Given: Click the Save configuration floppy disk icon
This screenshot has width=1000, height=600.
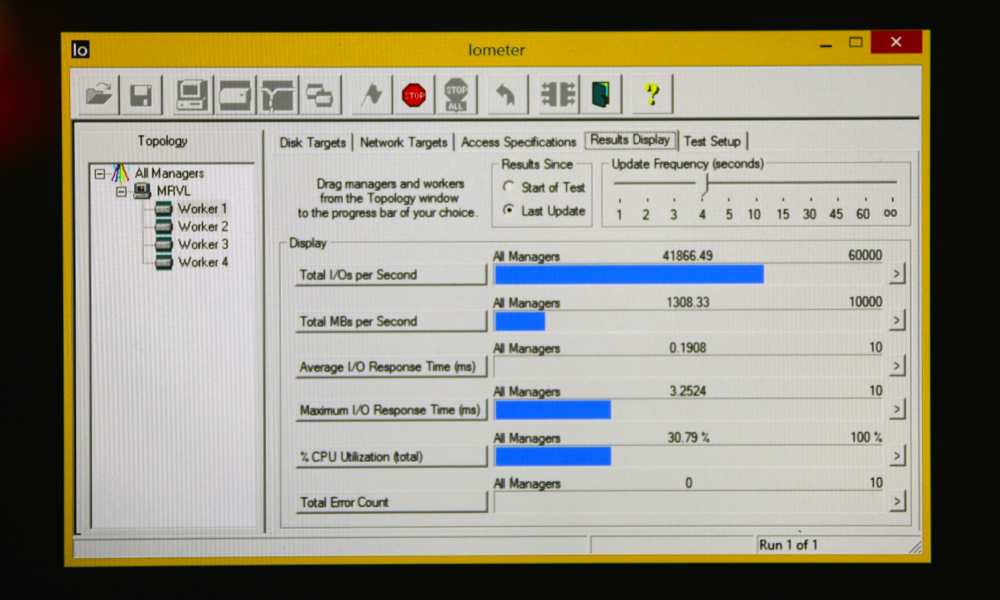Looking at the screenshot, I should click(x=141, y=95).
